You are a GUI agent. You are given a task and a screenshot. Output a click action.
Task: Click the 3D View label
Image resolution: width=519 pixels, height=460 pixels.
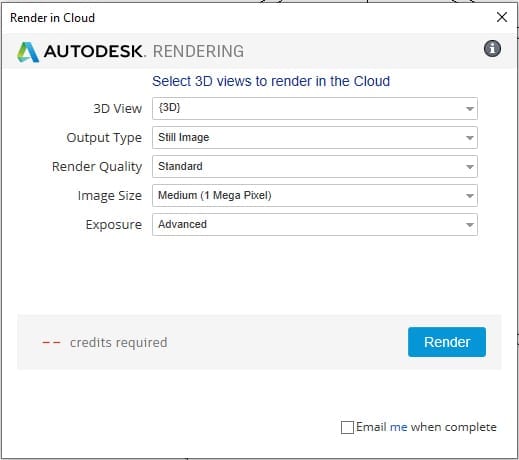[118, 109]
